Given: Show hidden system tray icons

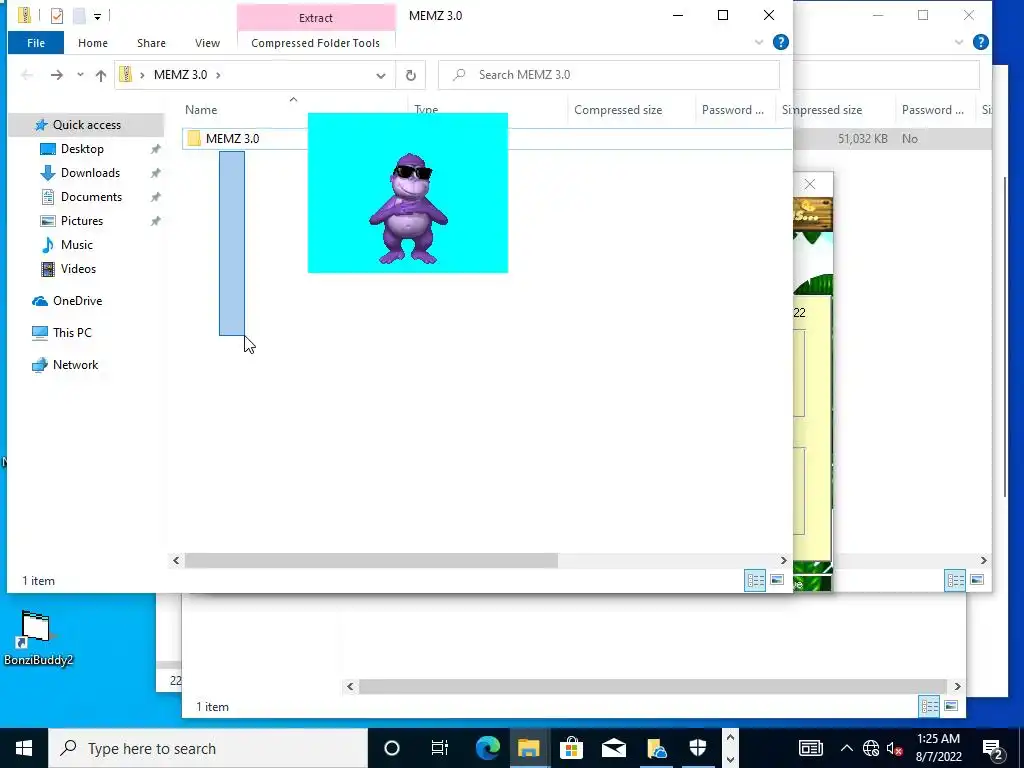Looking at the screenshot, I should click(846, 748).
